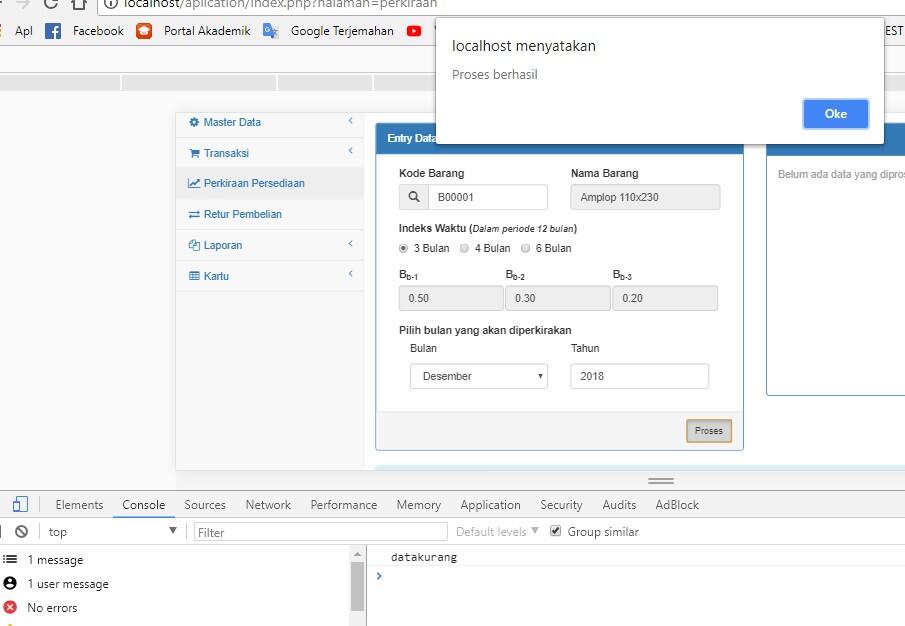Click the Tahun input field showing 2018
Screen dimensions: 905x626
pos(639,376)
